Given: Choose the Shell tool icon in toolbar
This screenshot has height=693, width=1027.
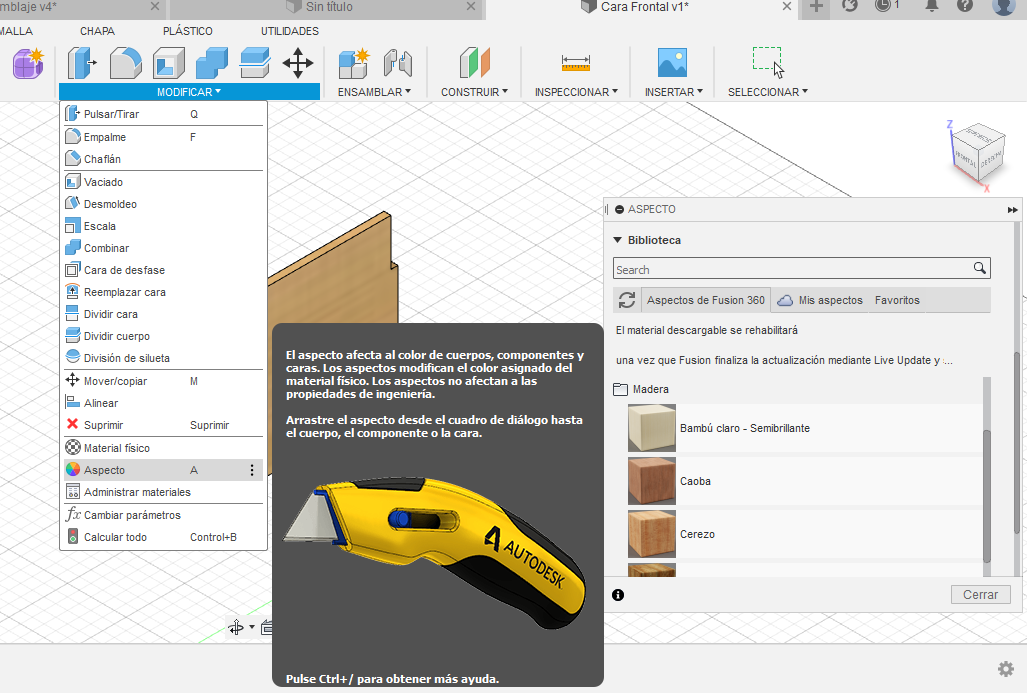Looking at the screenshot, I should coord(168,63).
